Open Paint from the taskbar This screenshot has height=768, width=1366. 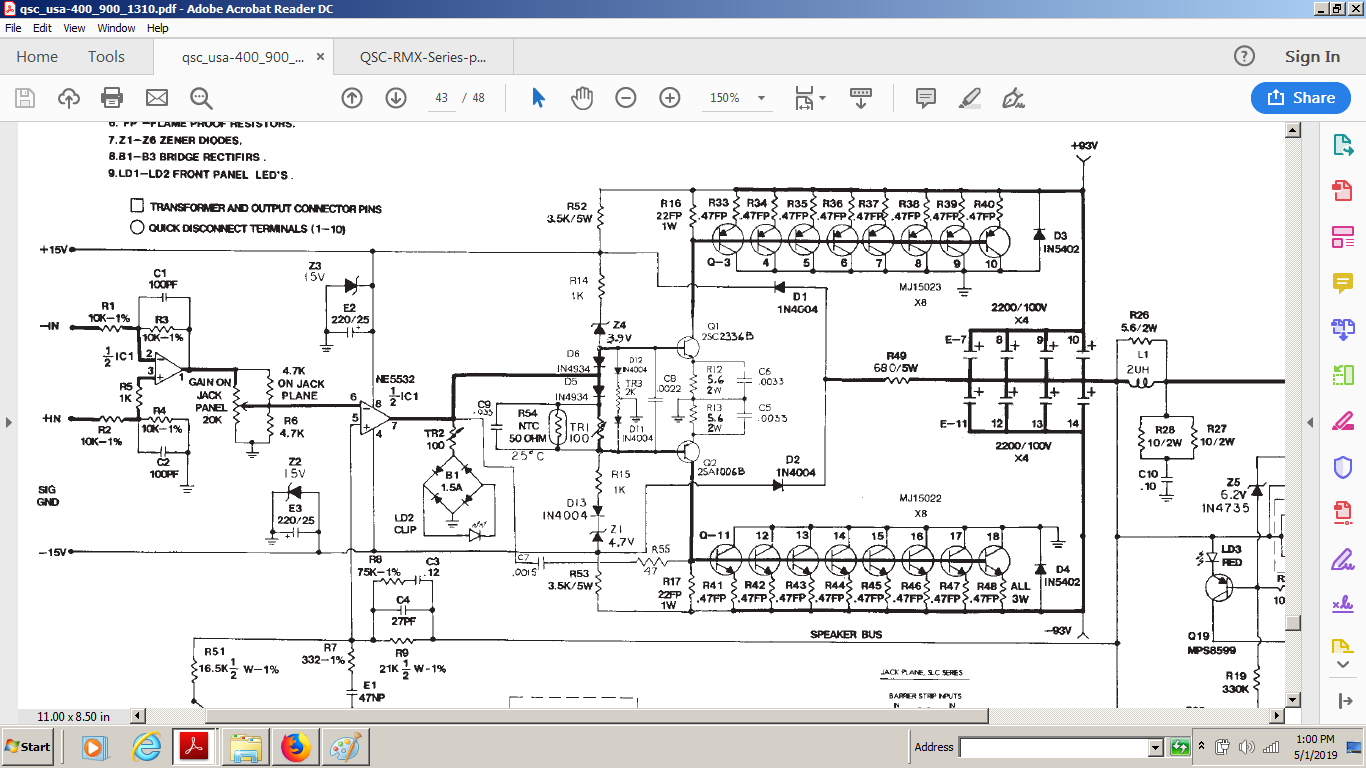coord(343,747)
